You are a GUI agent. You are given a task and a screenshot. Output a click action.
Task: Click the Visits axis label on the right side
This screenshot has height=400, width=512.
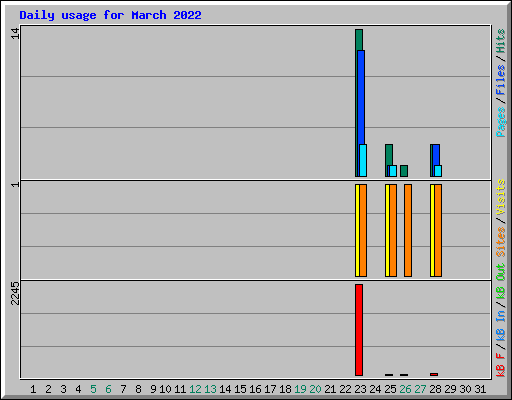(501, 197)
